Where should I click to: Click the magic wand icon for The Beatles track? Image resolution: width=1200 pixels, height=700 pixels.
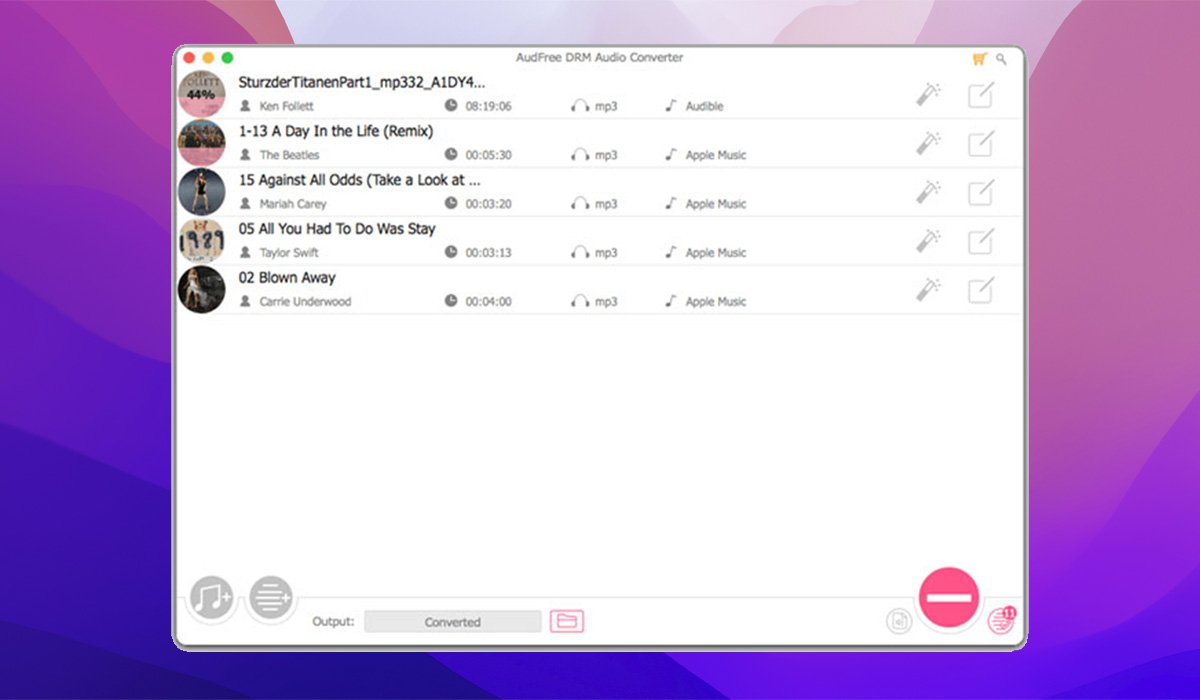tap(928, 143)
